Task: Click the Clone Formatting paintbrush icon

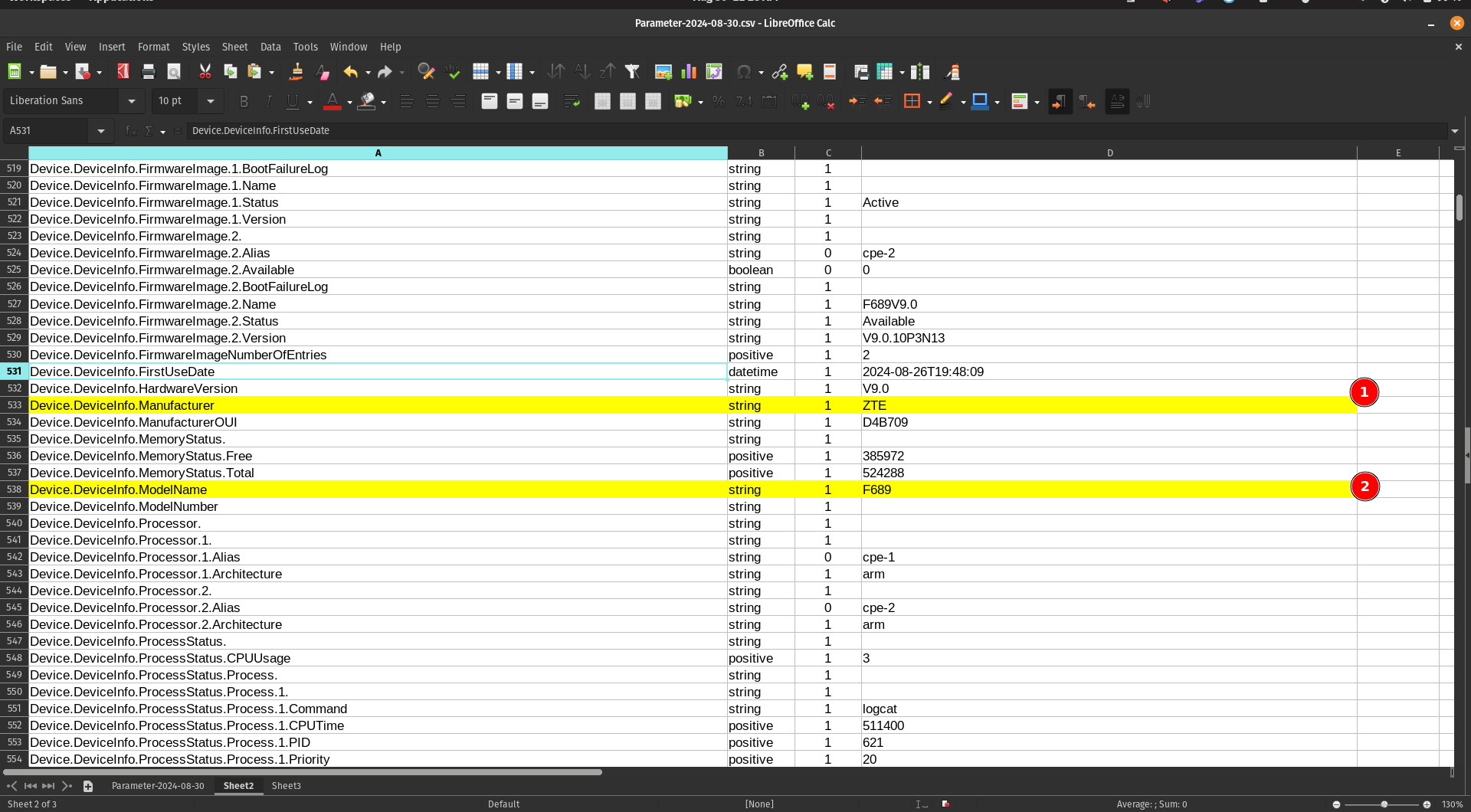Action: 296,72
